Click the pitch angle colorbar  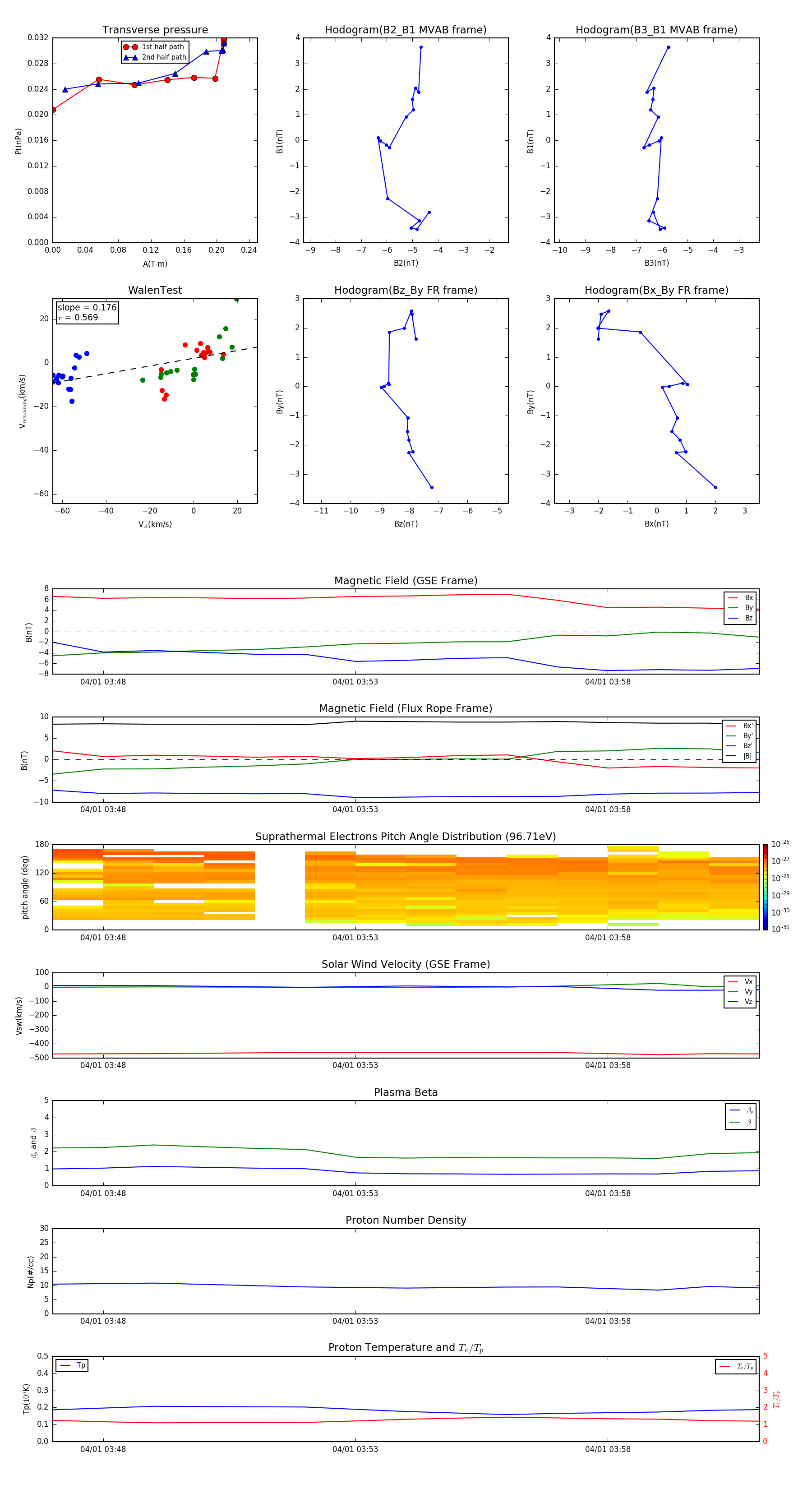pyautogui.click(x=765, y=887)
